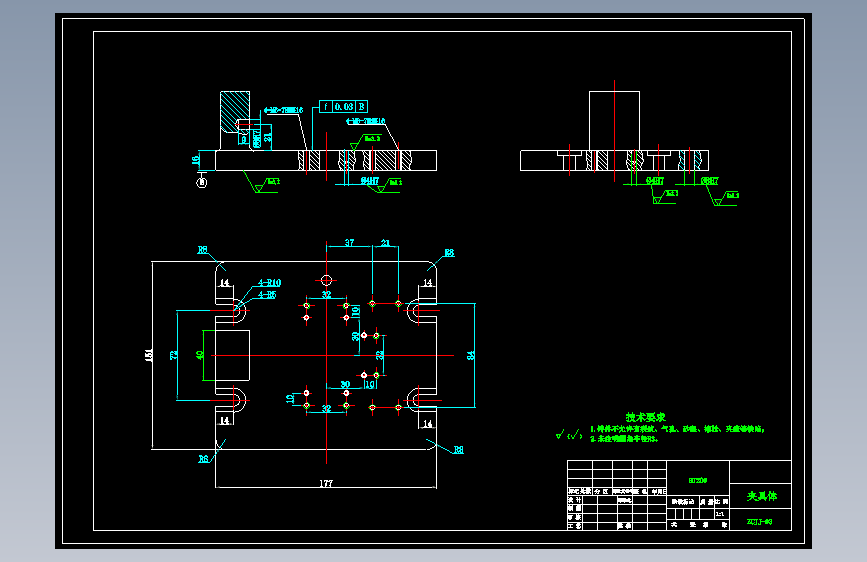Image resolution: width=867 pixels, height=562 pixels.
Task: Click the ZCTJ-03 drawing number
Action: point(760,522)
